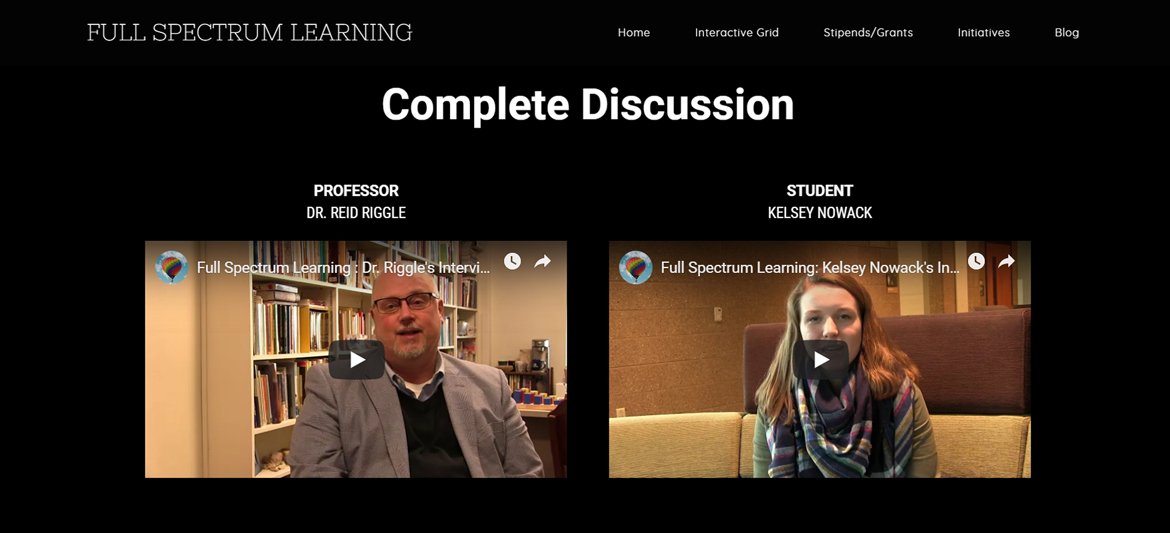
Task: Click the Complete Discussion heading
Action: 587,105
